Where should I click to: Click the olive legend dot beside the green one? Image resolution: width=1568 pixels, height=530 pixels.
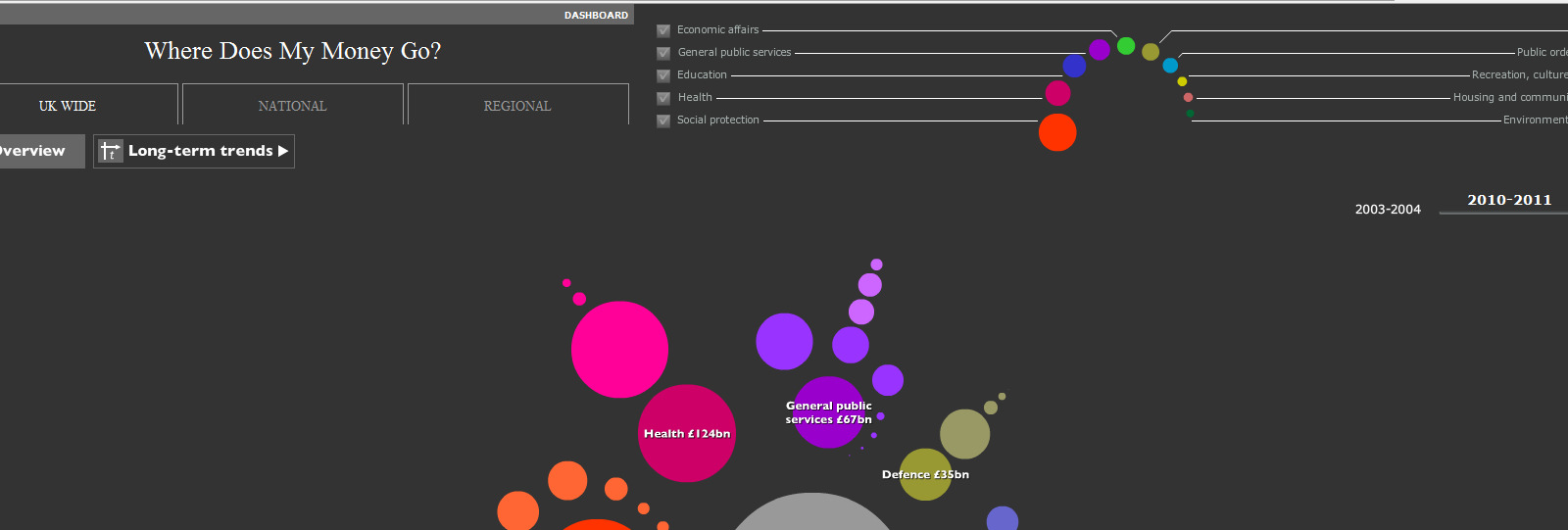click(1151, 52)
